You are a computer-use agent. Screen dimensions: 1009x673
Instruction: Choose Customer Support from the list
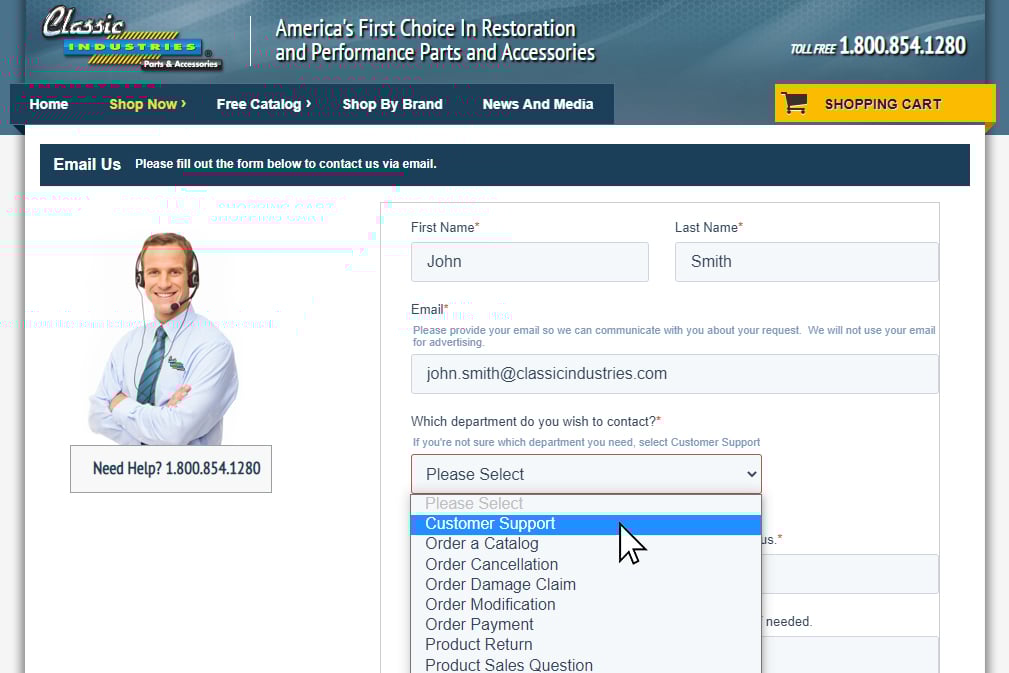click(586, 524)
